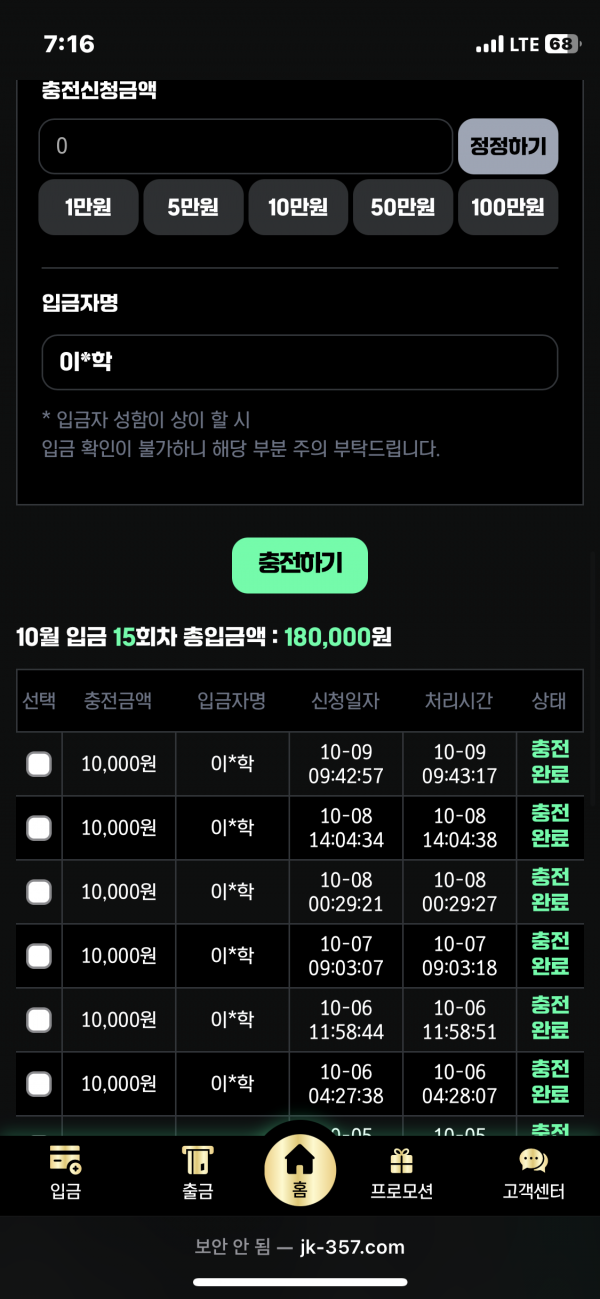The height and width of the screenshot is (1299, 600).
Task: Add 5만원 to the charge amount
Action: click(x=193, y=207)
